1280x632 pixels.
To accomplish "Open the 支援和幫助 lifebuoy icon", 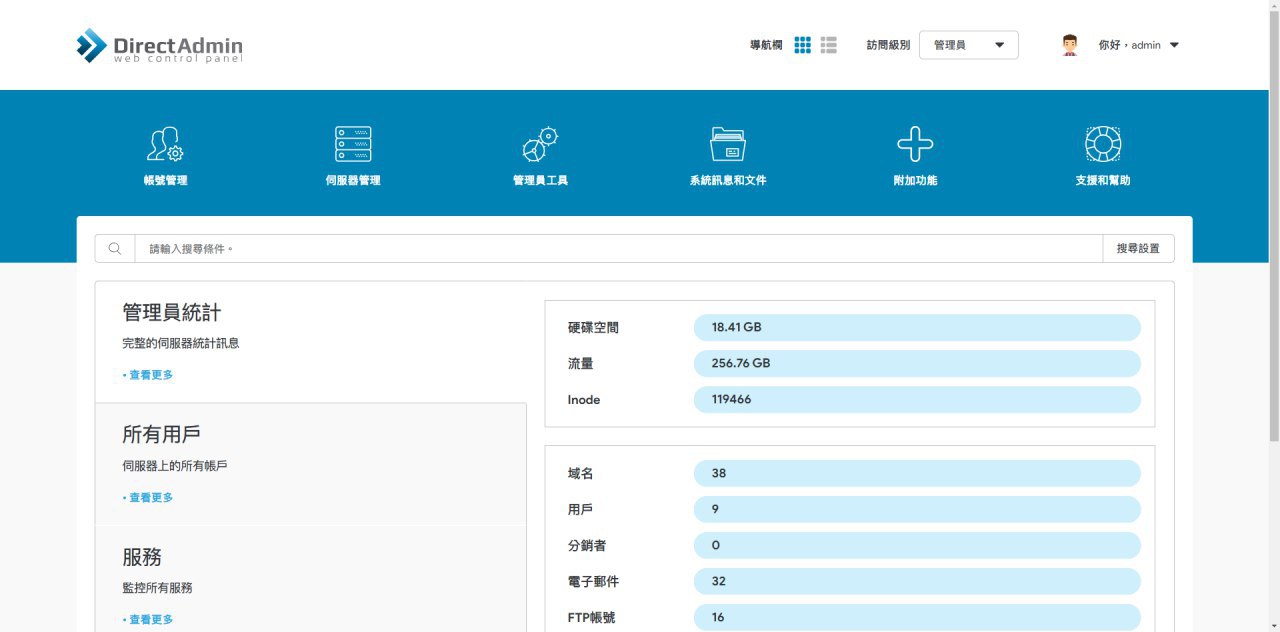I will [1103, 145].
